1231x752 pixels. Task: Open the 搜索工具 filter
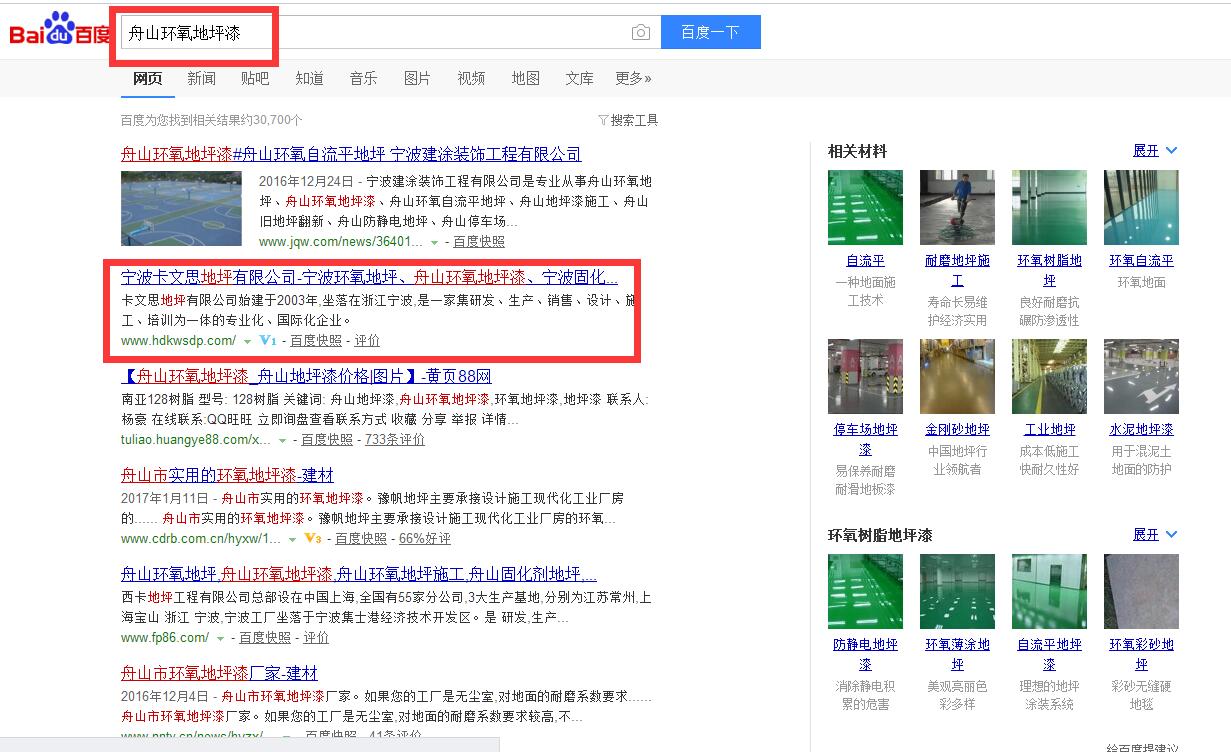point(628,120)
